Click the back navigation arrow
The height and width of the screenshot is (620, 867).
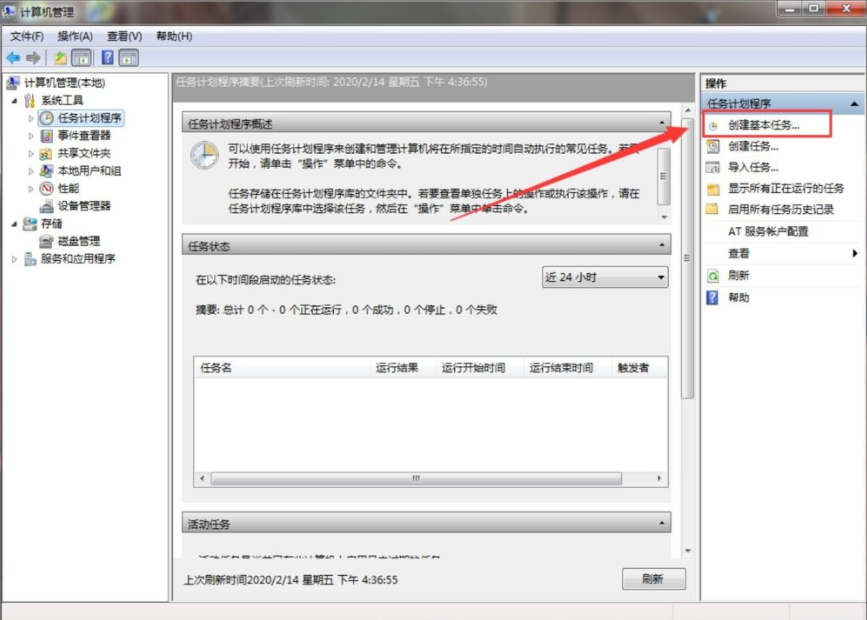(12, 56)
